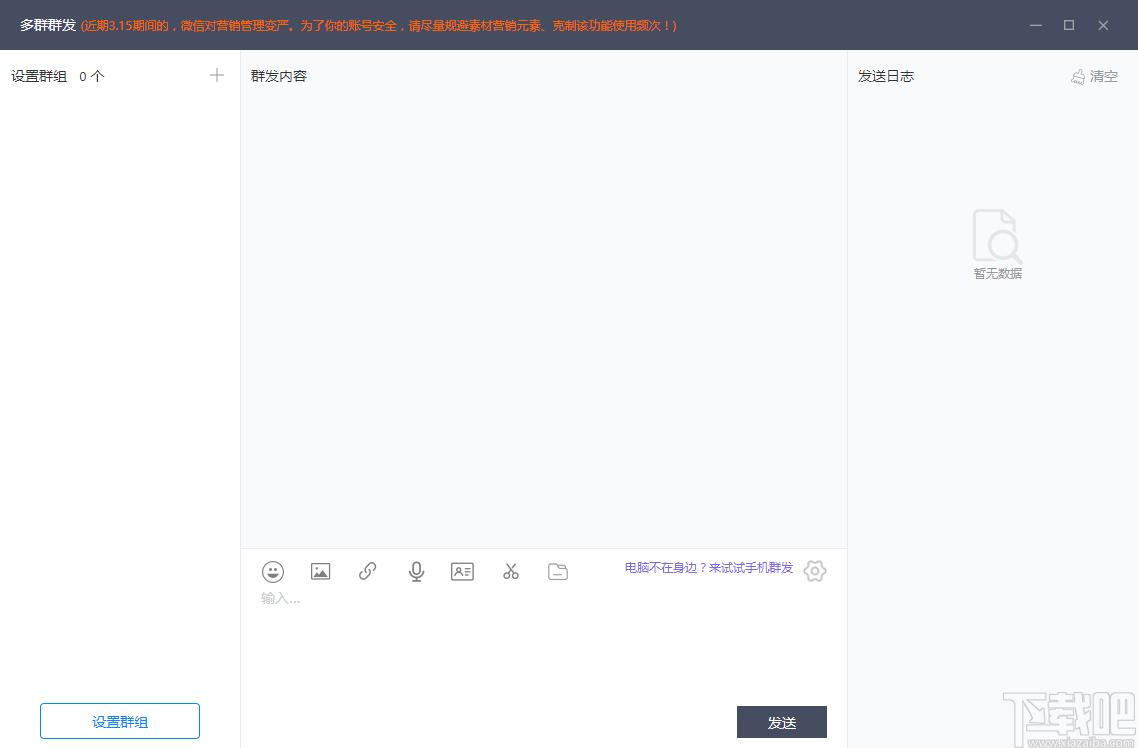The height and width of the screenshot is (748, 1138).
Task: Open the 手机群发 link
Action: (x=709, y=567)
